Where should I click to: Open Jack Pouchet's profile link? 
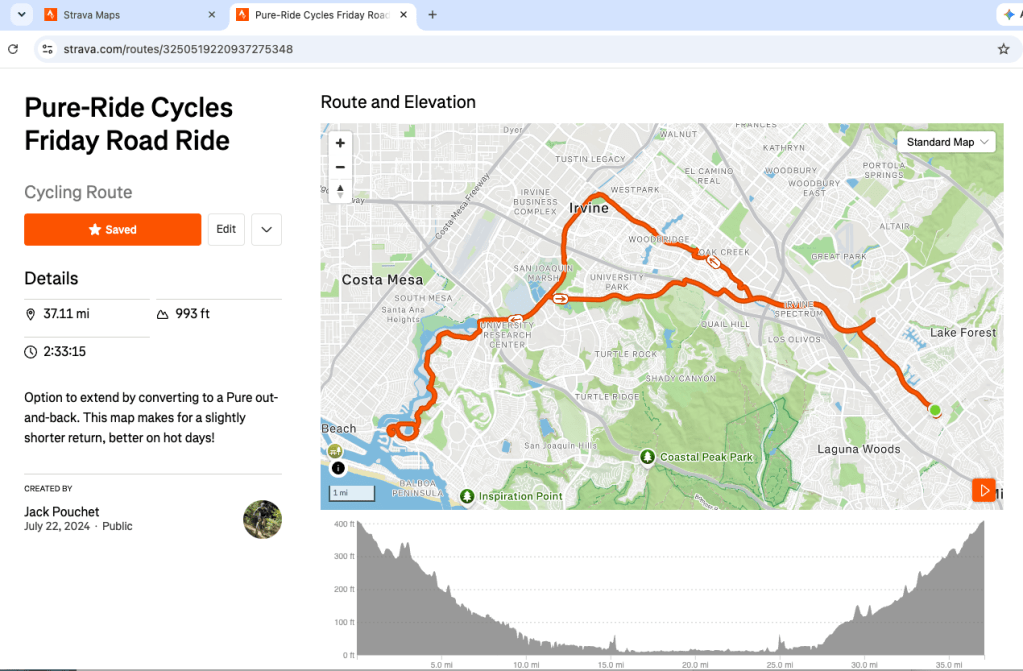[62, 512]
